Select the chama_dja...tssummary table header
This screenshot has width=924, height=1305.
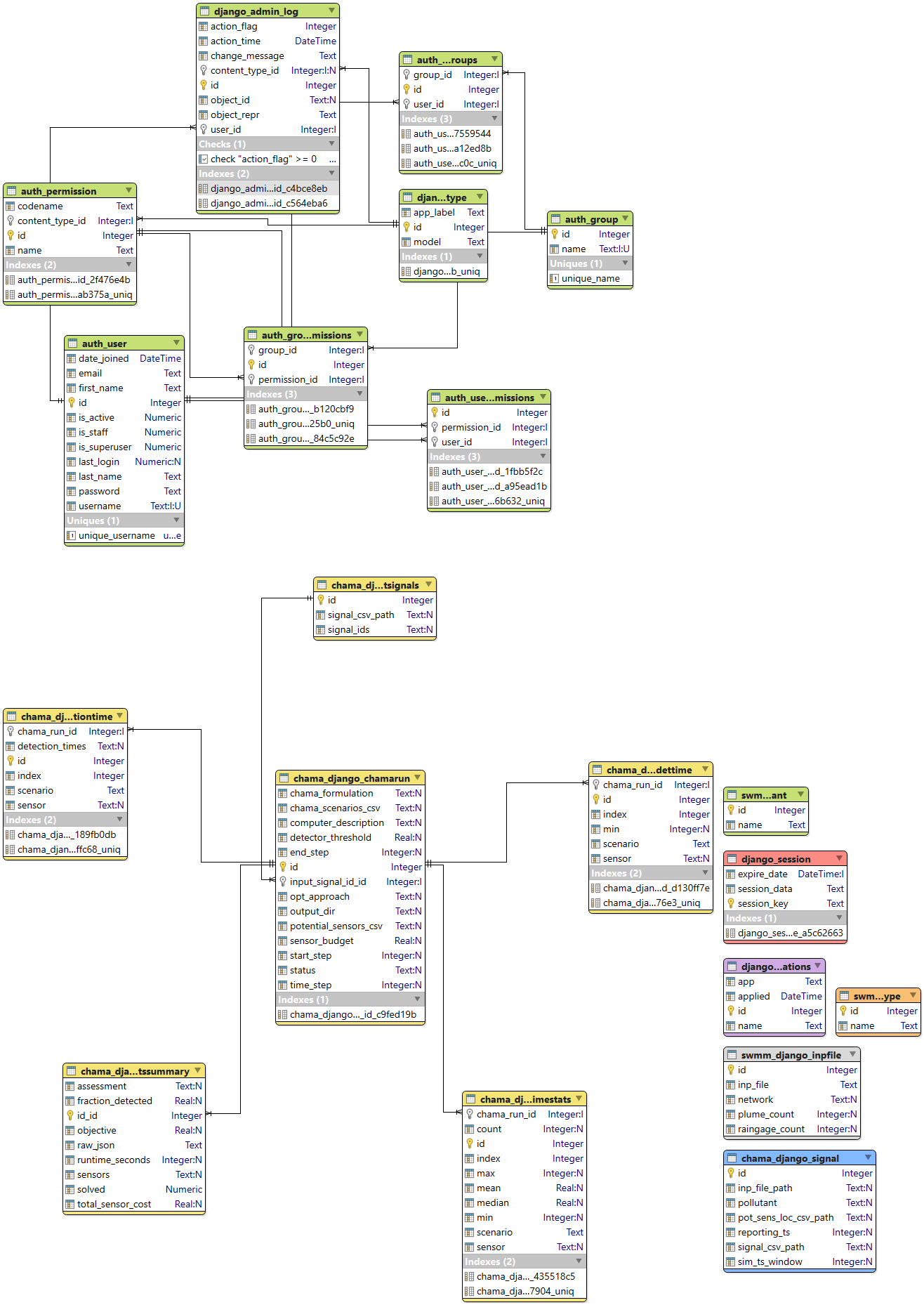(x=134, y=1071)
